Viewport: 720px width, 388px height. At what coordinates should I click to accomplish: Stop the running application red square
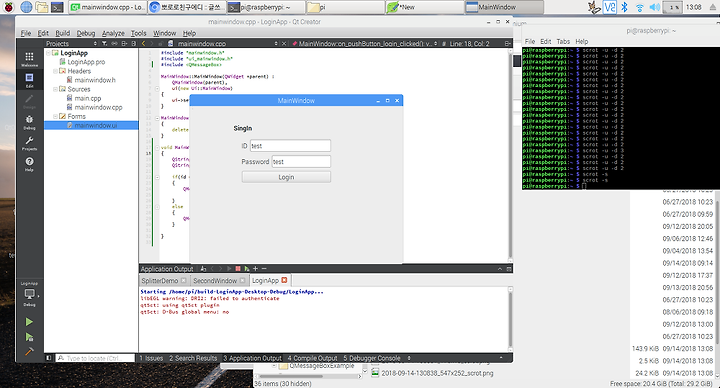tap(238, 269)
